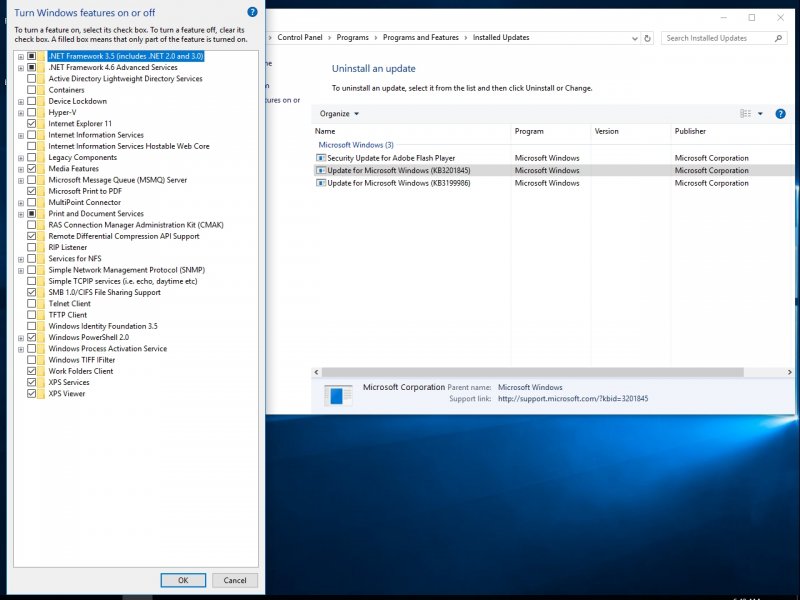The image size is (800, 600).
Task: Uncheck SMB 1.0/CIFS File Sharing Support
Action: click(x=32, y=292)
